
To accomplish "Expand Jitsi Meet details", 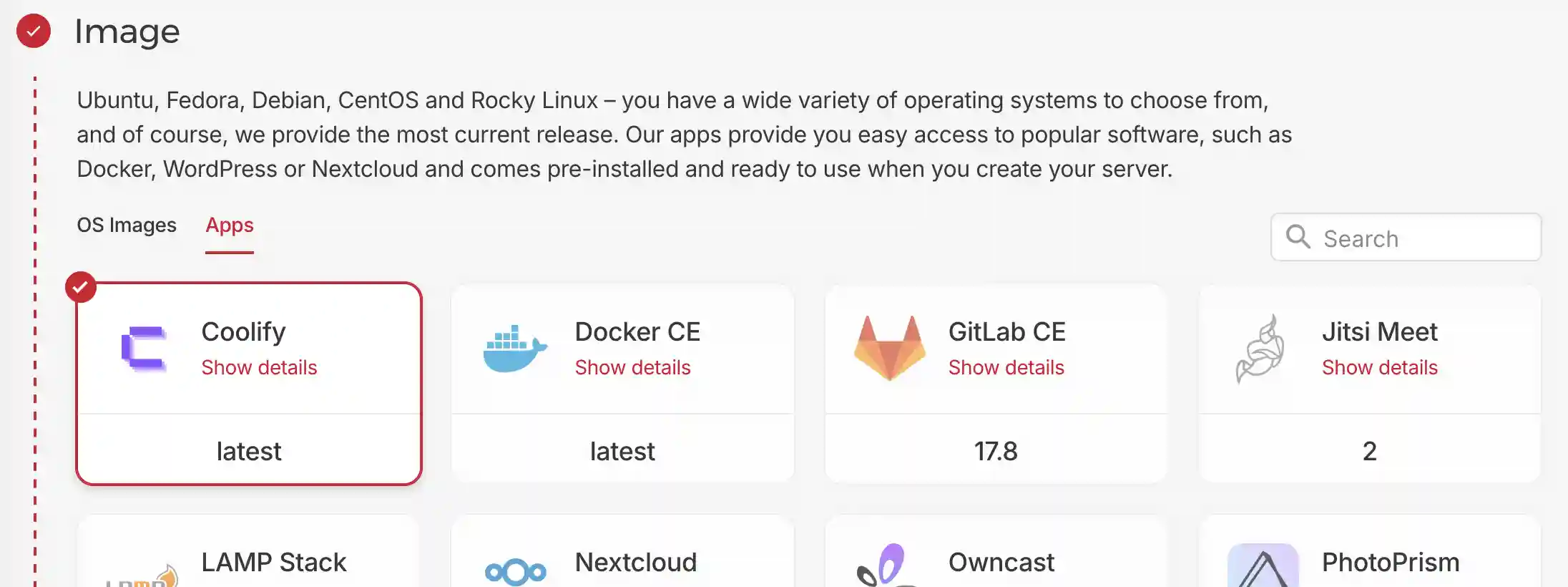I will point(1379,368).
